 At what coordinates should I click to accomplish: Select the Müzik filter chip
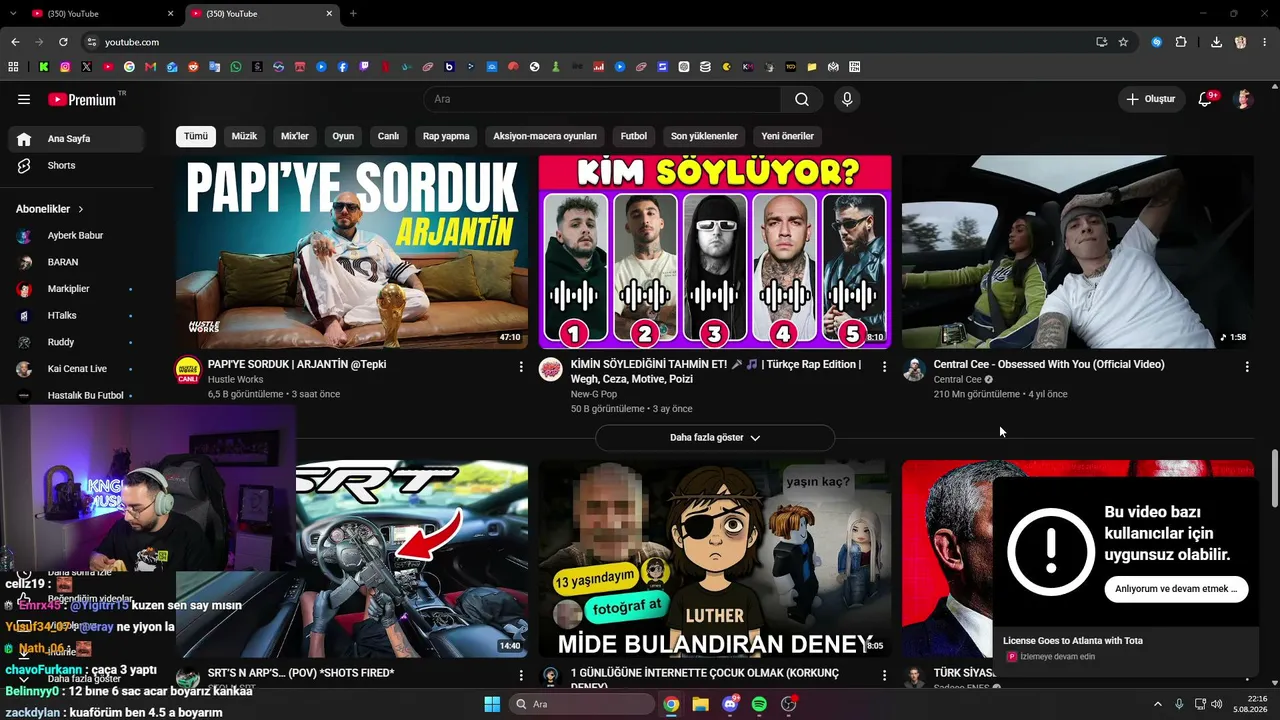click(x=244, y=136)
